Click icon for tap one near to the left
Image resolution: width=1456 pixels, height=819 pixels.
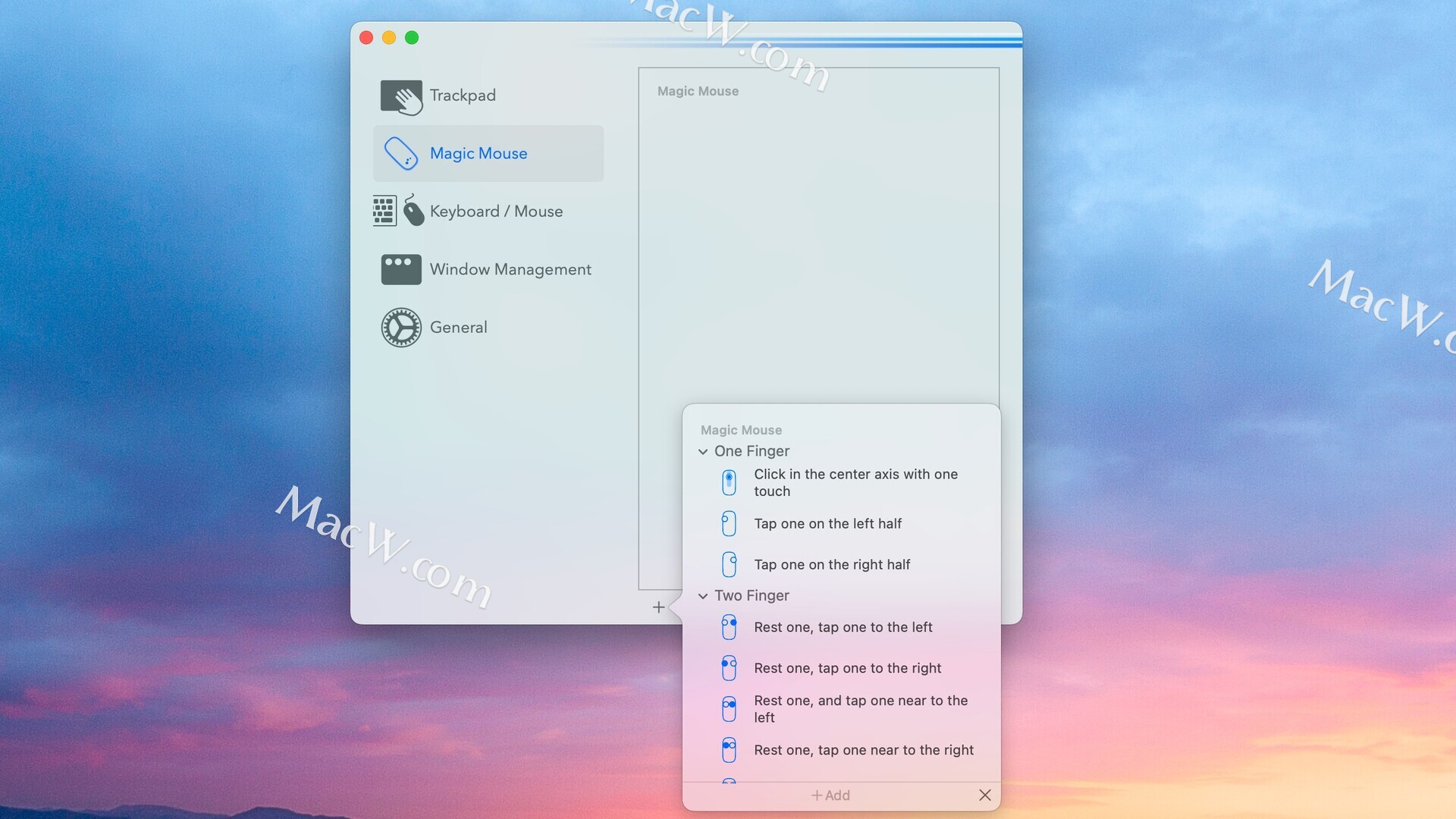[x=729, y=709]
